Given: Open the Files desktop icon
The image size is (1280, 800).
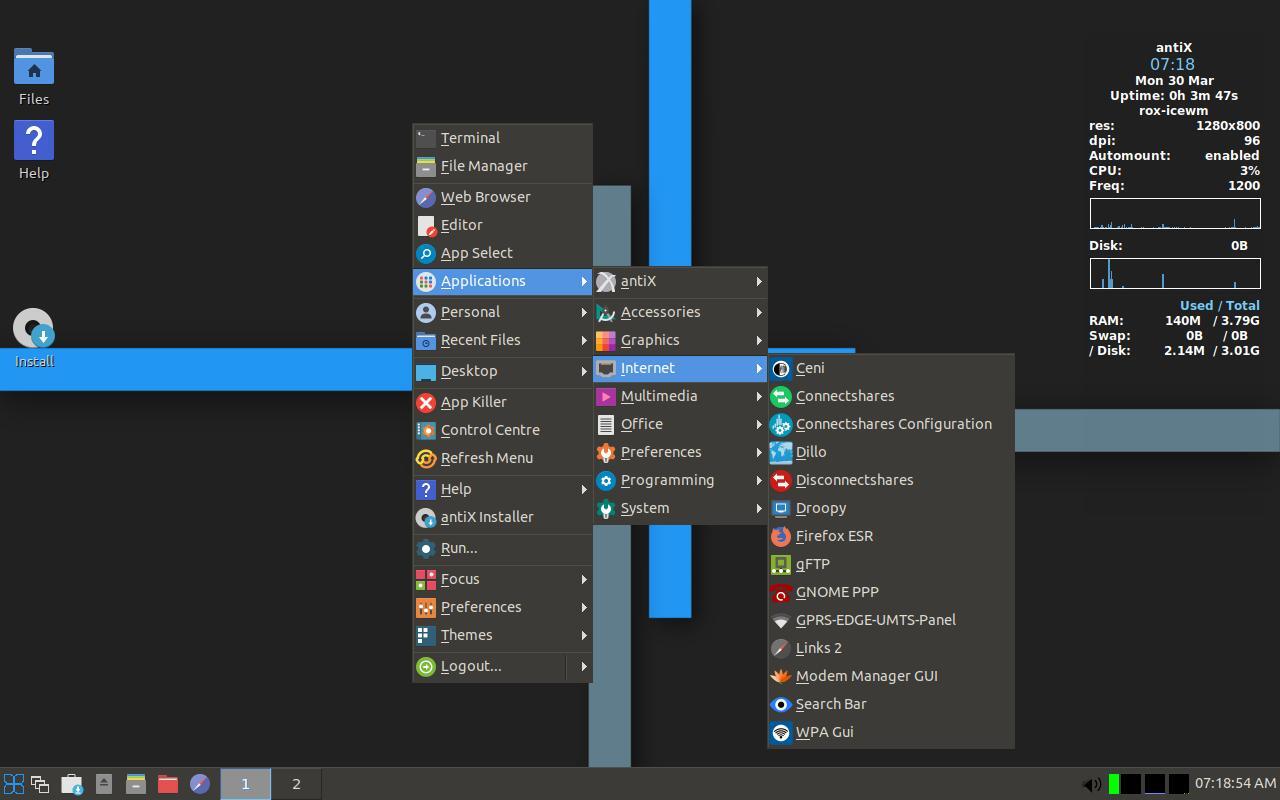Looking at the screenshot, I should (x=34, y=77).
